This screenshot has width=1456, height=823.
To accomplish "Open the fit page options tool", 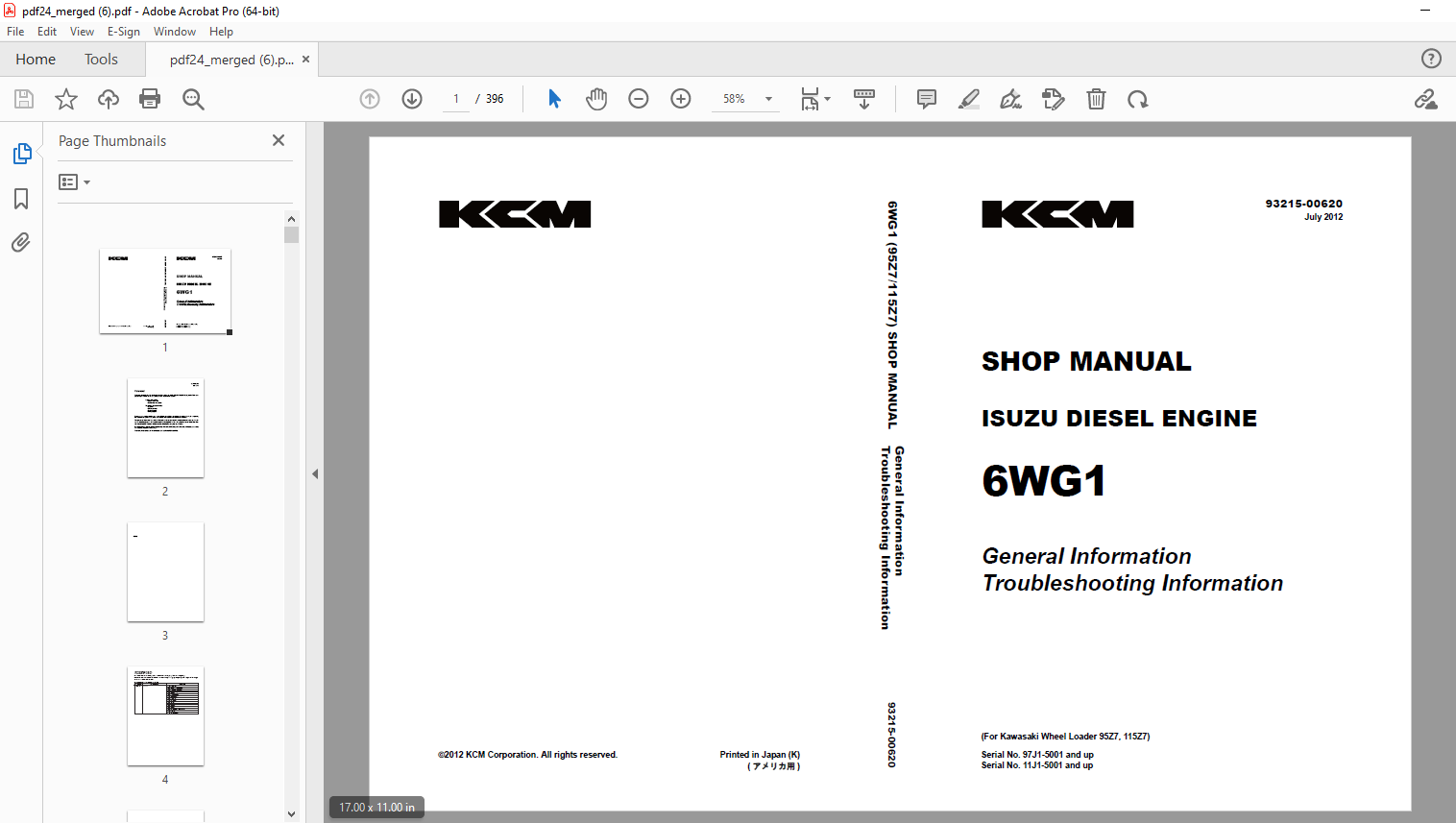I will click(810, 99).
